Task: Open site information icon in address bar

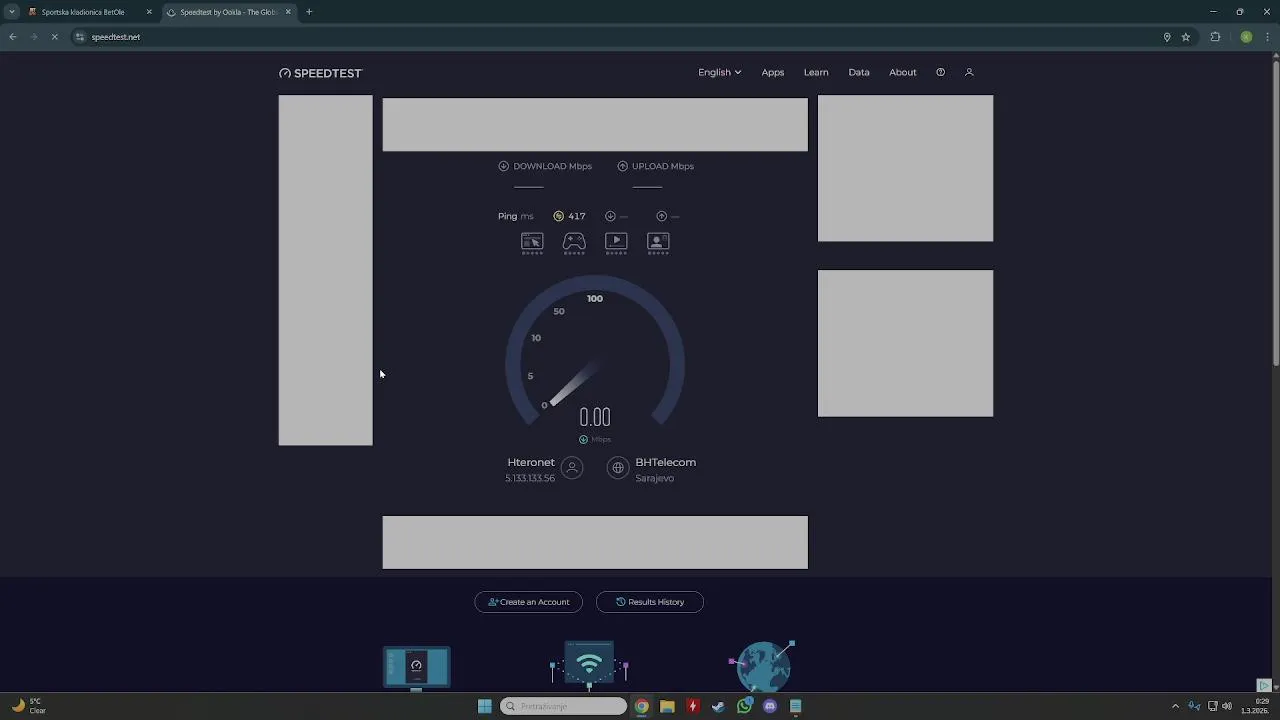Action: [x=80, y=37]
